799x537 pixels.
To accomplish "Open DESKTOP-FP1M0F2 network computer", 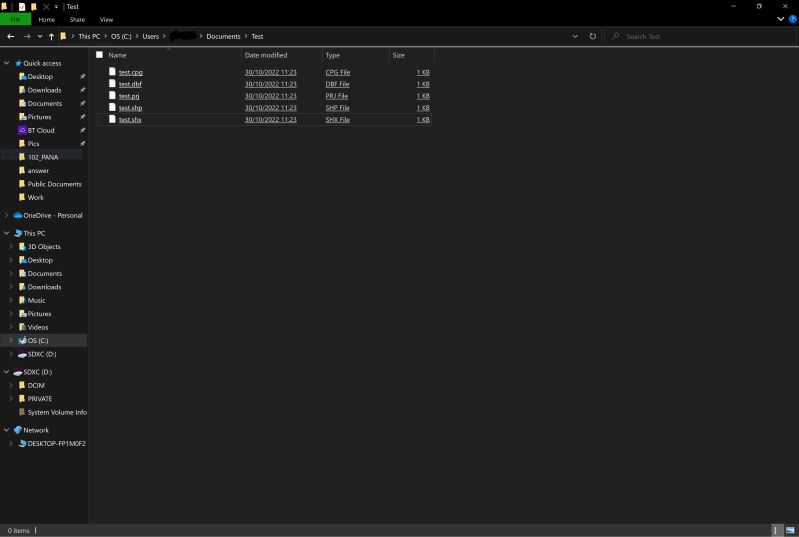I will (x=57, y=444).
